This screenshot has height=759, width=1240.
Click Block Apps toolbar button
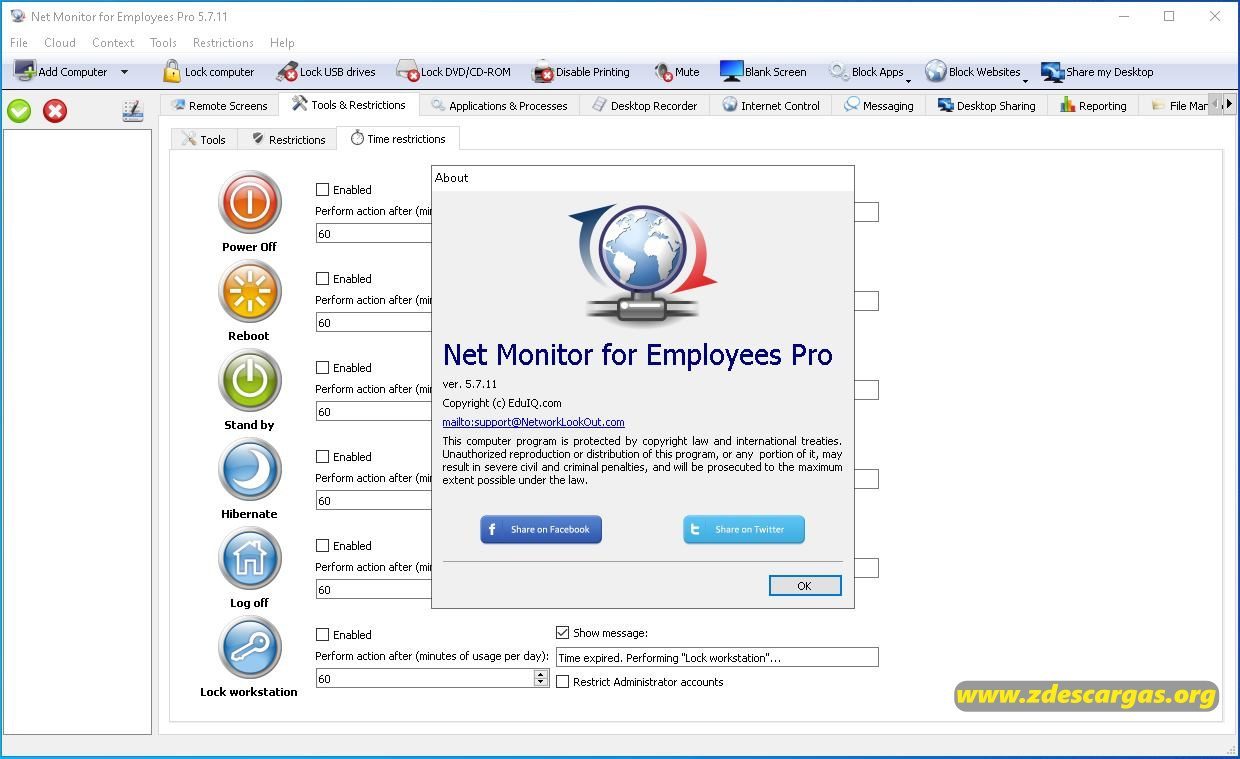(x=866, y=72)
